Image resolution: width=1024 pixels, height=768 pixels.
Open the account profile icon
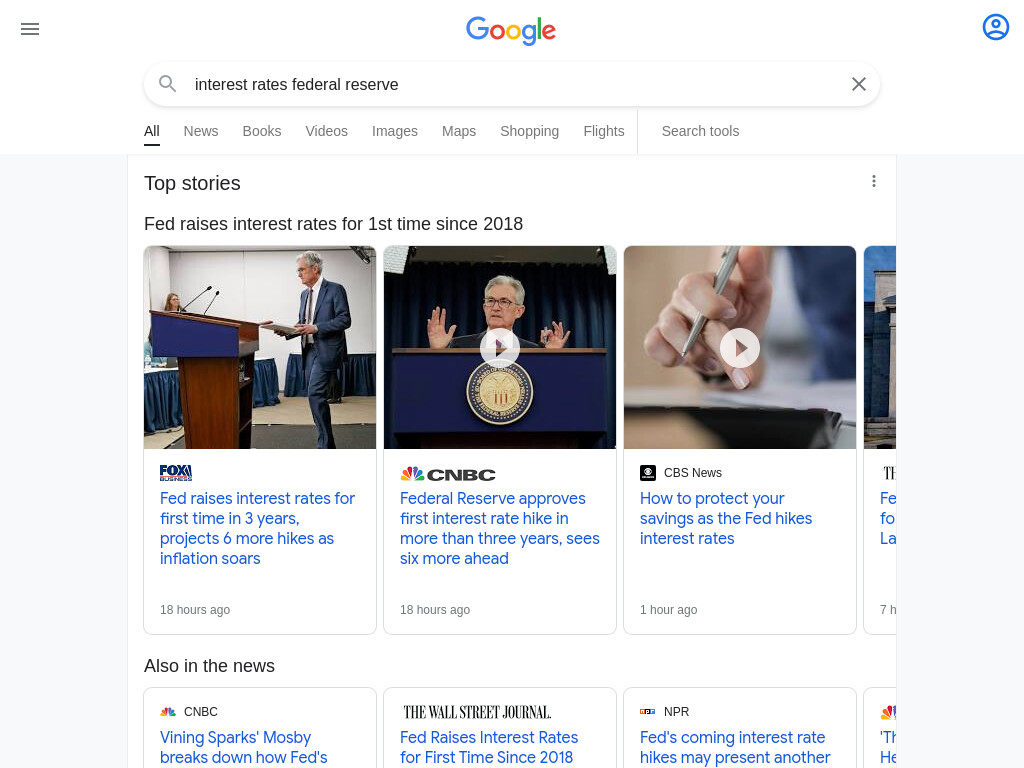[x=995, y=27]
